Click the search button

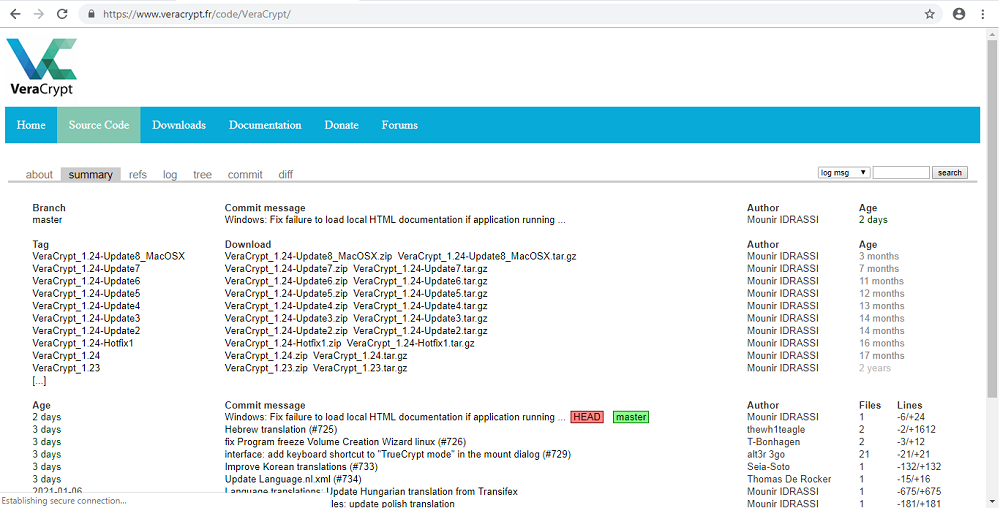(950, 173)
